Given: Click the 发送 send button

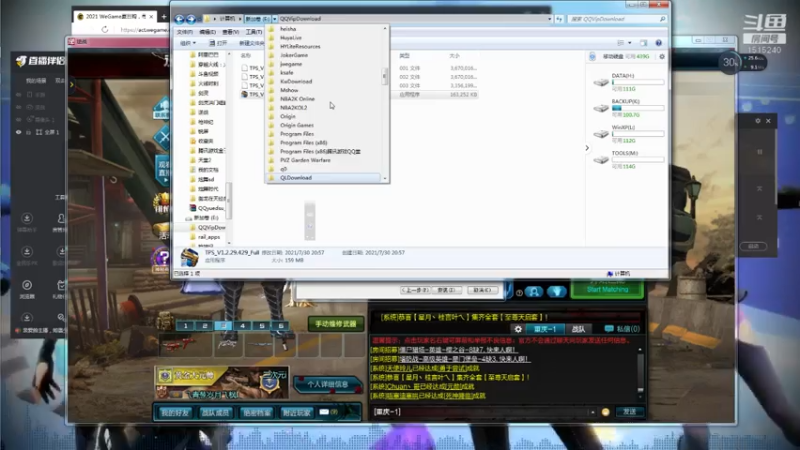Looking at the screenshot, I should click(x=630, y=412).
